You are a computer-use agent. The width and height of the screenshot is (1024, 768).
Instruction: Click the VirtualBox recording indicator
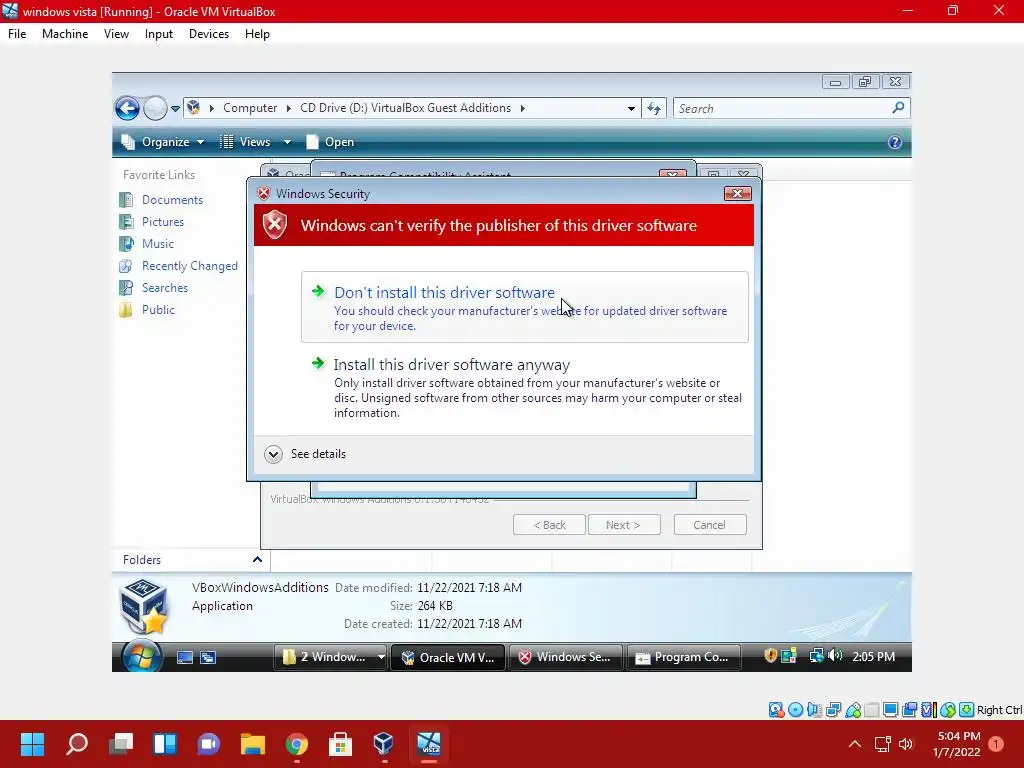[x=909, y=710]
